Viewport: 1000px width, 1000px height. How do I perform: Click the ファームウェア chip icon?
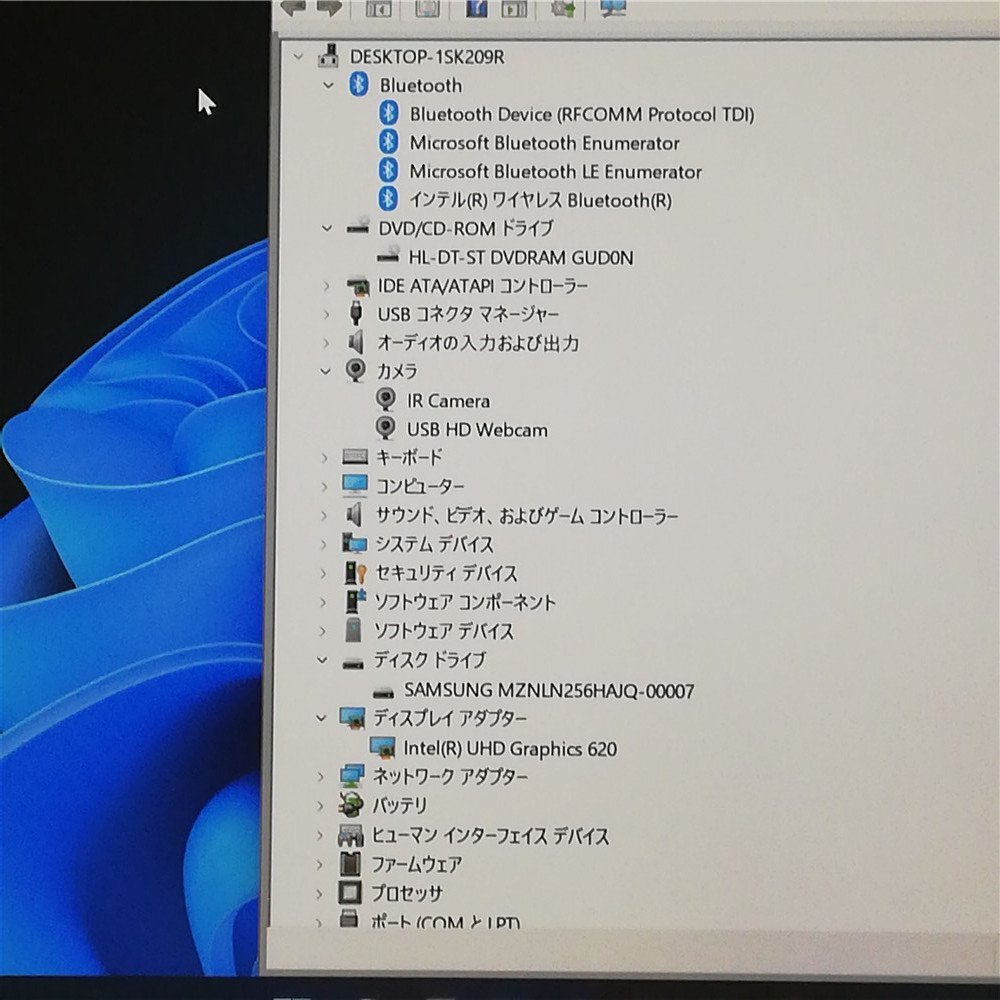349,864
